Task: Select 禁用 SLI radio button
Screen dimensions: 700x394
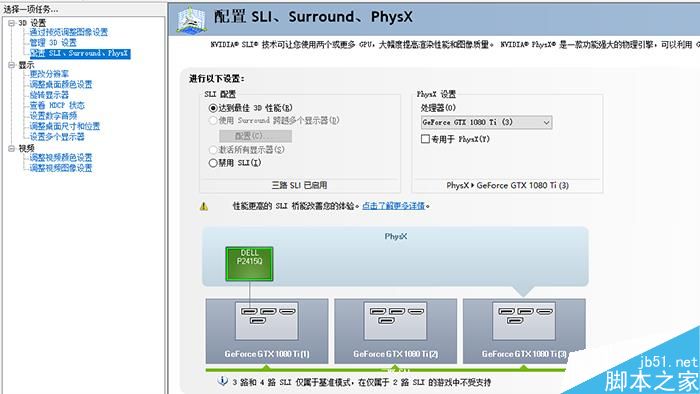Action: [213, 163]
